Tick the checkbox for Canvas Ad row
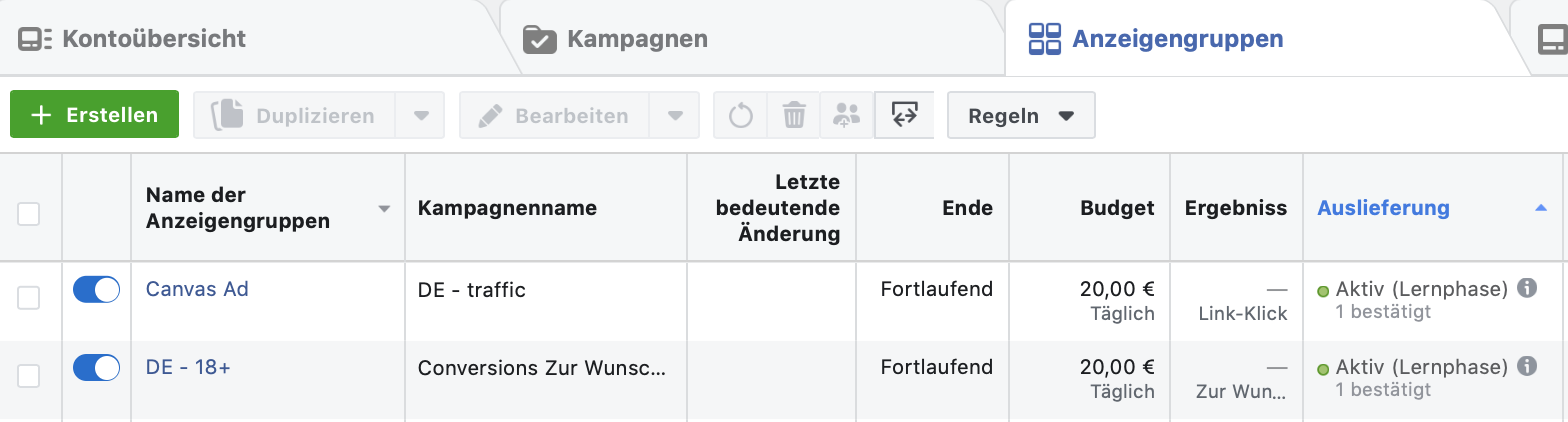Screen dimensions: 1568x422 29,297
